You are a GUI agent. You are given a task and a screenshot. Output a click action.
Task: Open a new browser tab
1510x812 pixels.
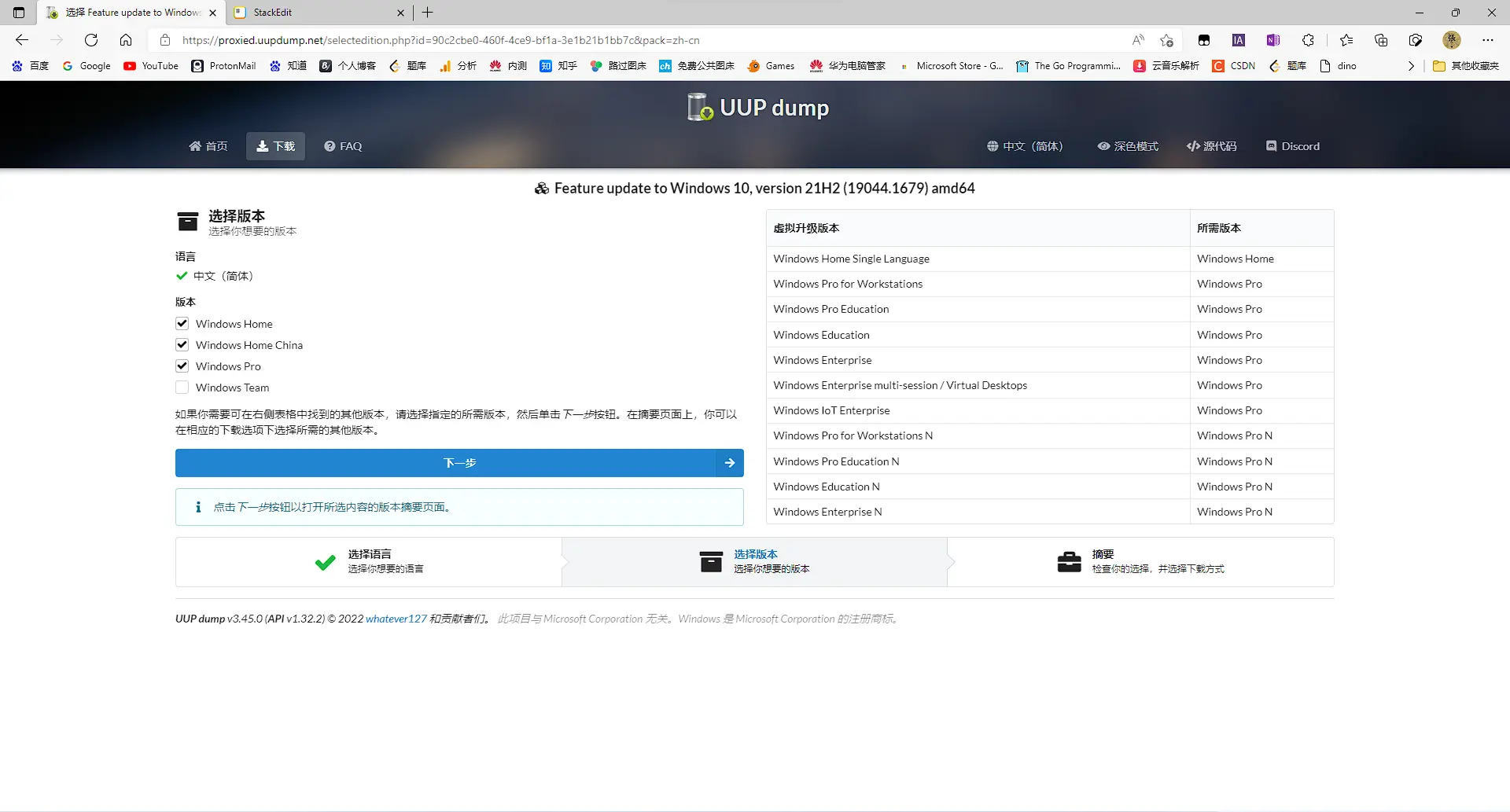click(x=428, y=13)
